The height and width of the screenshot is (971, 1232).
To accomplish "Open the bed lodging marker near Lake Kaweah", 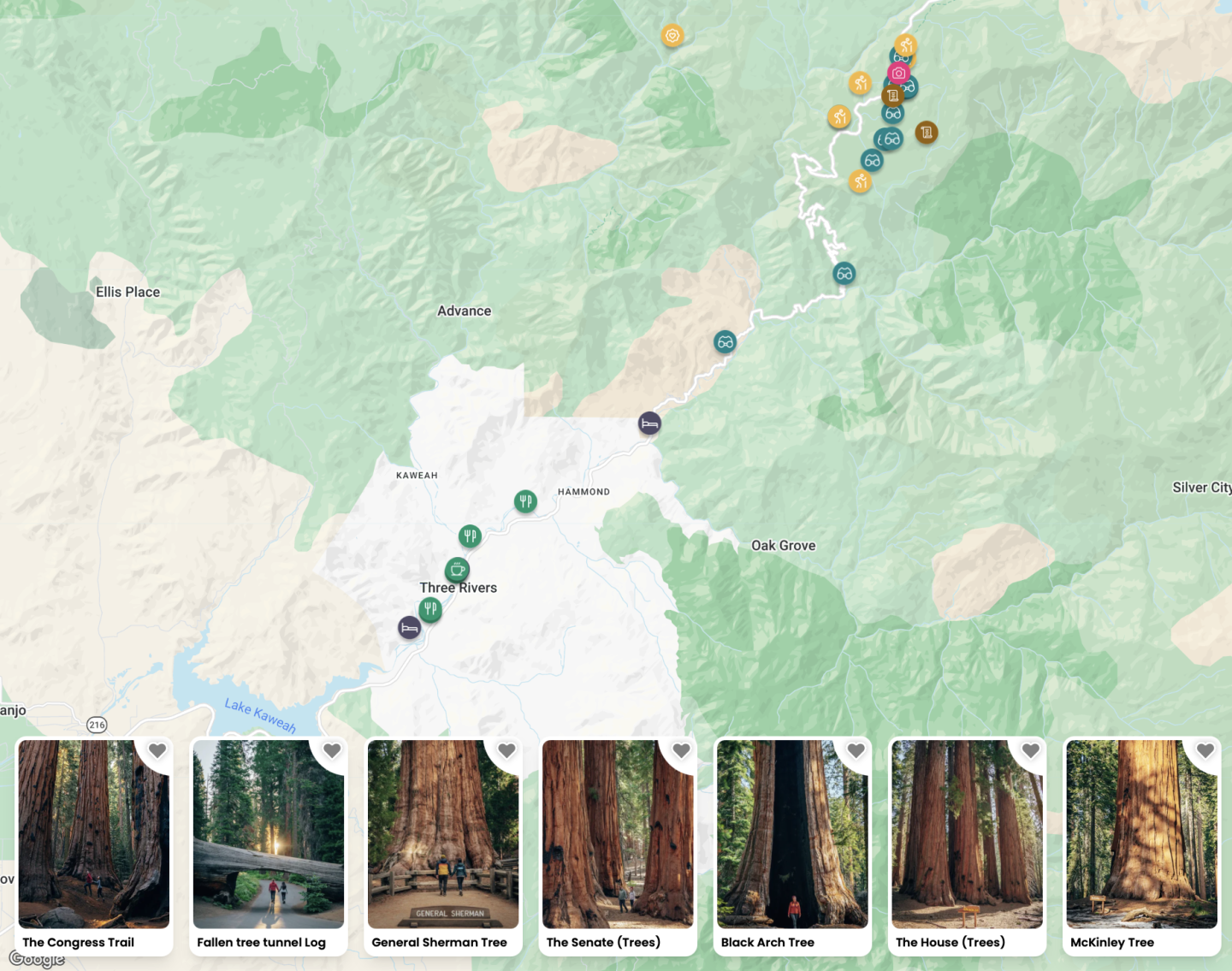I will tap(409, 627).
